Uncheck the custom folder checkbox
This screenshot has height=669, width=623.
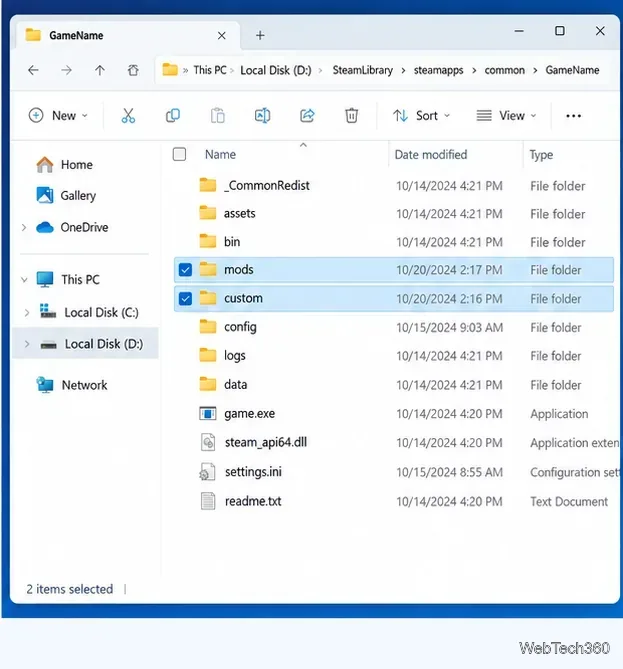185,299
